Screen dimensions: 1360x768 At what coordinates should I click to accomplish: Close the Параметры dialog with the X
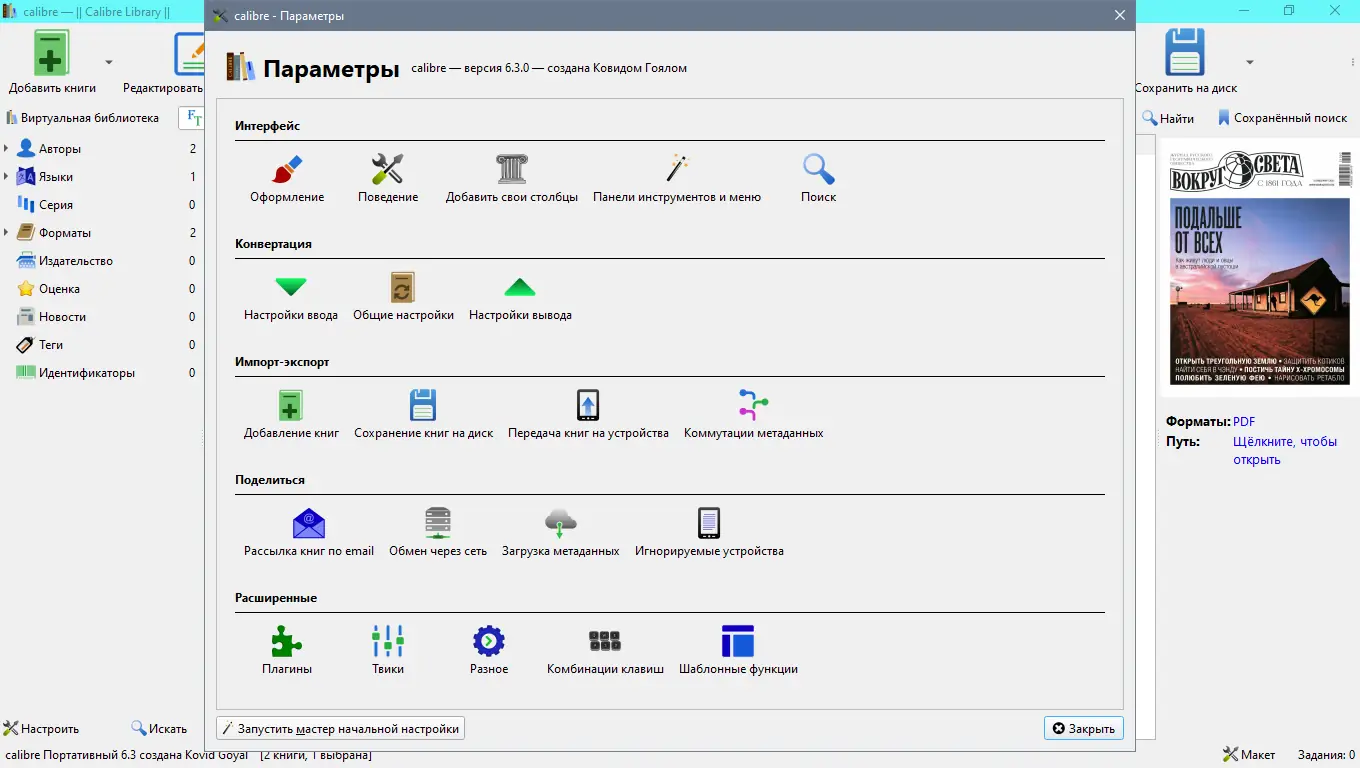click(1120, 15)
